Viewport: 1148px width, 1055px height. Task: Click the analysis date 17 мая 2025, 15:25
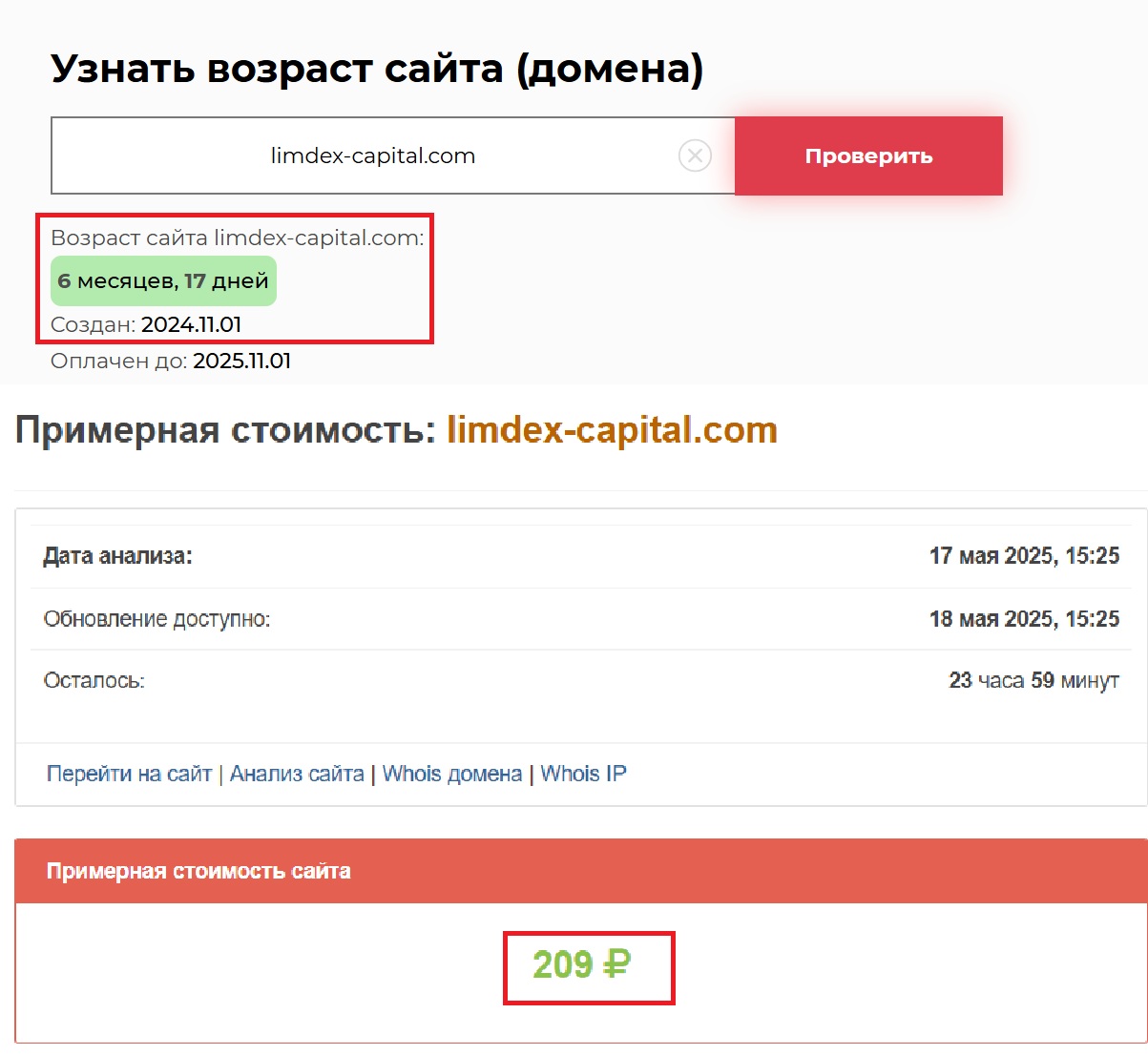[1024, 556]
